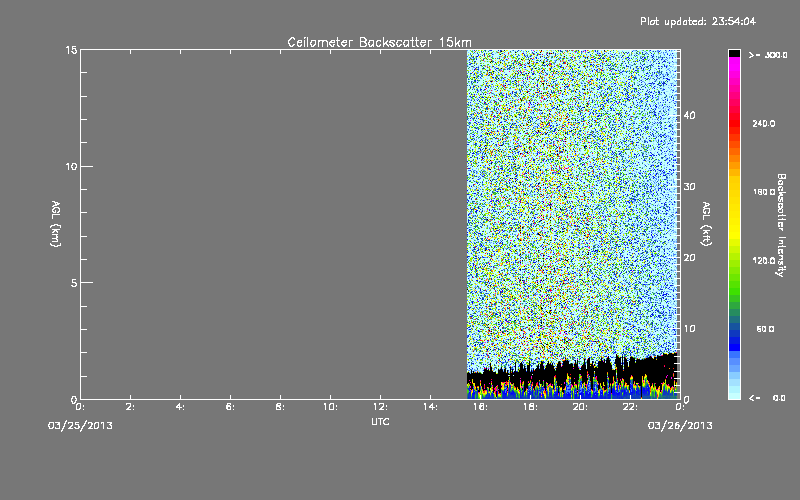
Task: Click the 22: hour tick label
Action: [630, 407]
